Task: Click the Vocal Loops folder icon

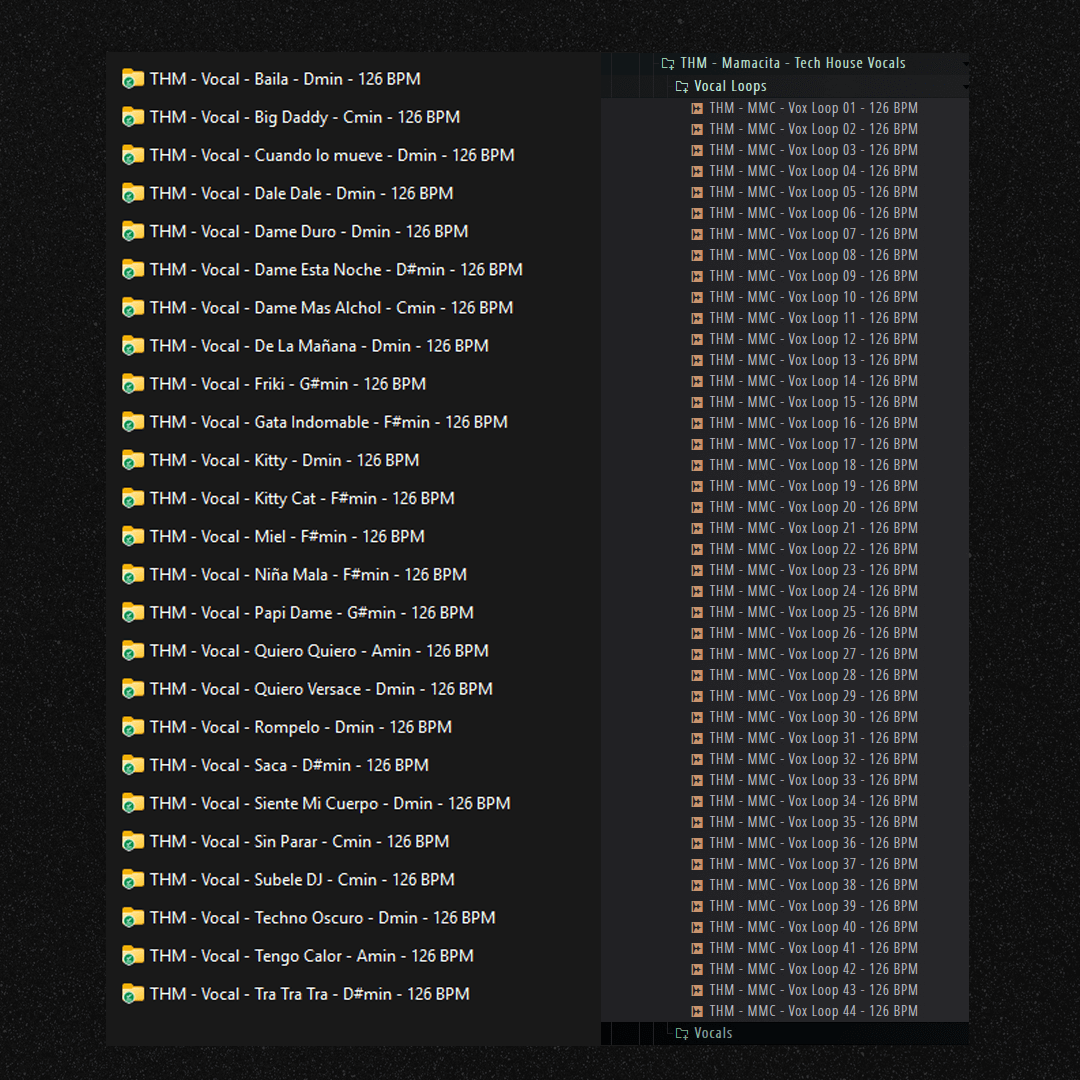Action: [x=682, y=86]
